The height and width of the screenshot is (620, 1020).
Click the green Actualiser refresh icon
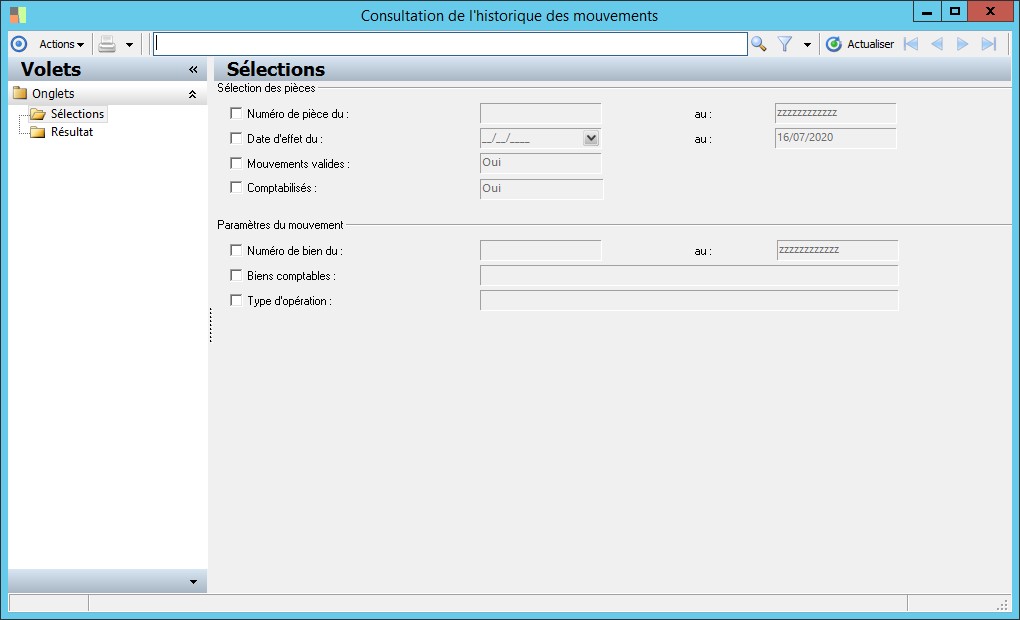[833, 44]
